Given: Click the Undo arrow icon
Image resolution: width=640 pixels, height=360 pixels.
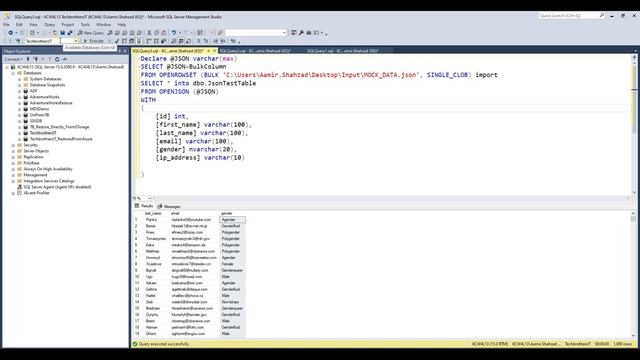Looking at the screenshot, I should (x=174, y=33).
